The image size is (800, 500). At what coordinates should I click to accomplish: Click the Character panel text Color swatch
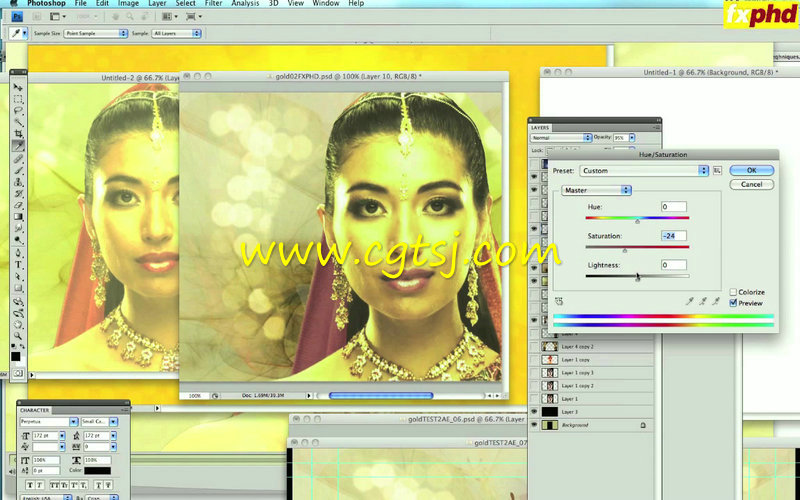tap(97, 470)
